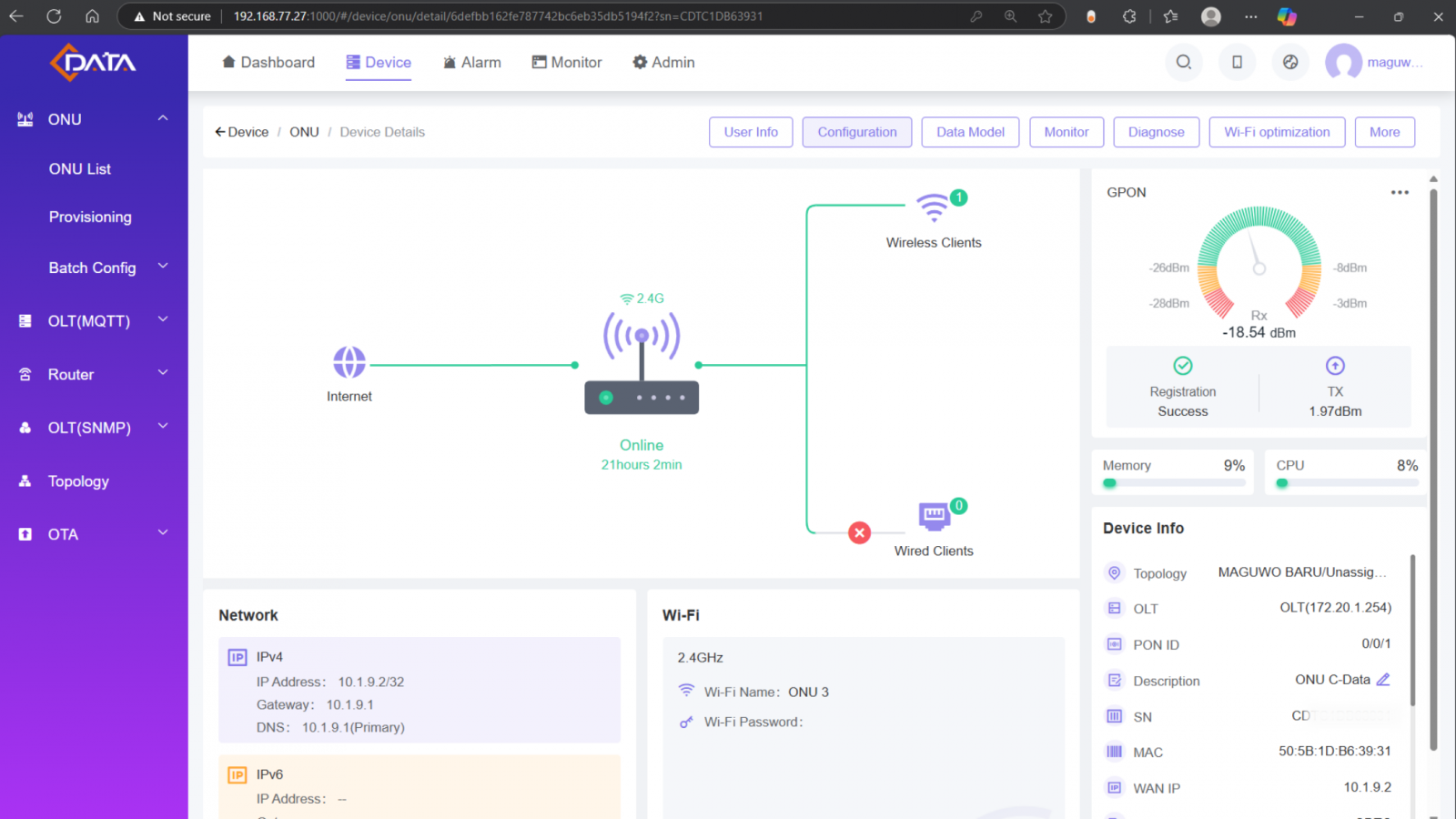
Task: Click the theme palette icon in header
Action: click(1290, 62)
